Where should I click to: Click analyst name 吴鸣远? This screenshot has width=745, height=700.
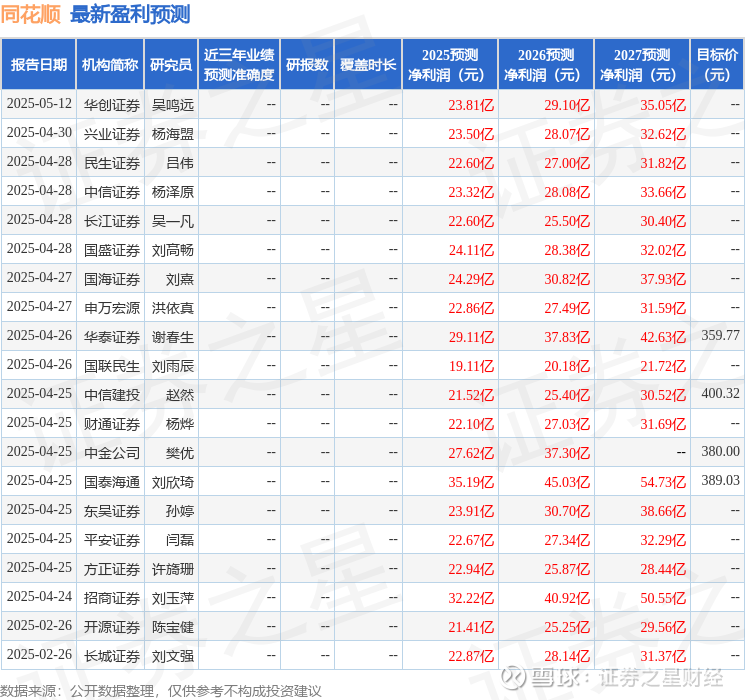pyautogui.click(x=172, y=105)
